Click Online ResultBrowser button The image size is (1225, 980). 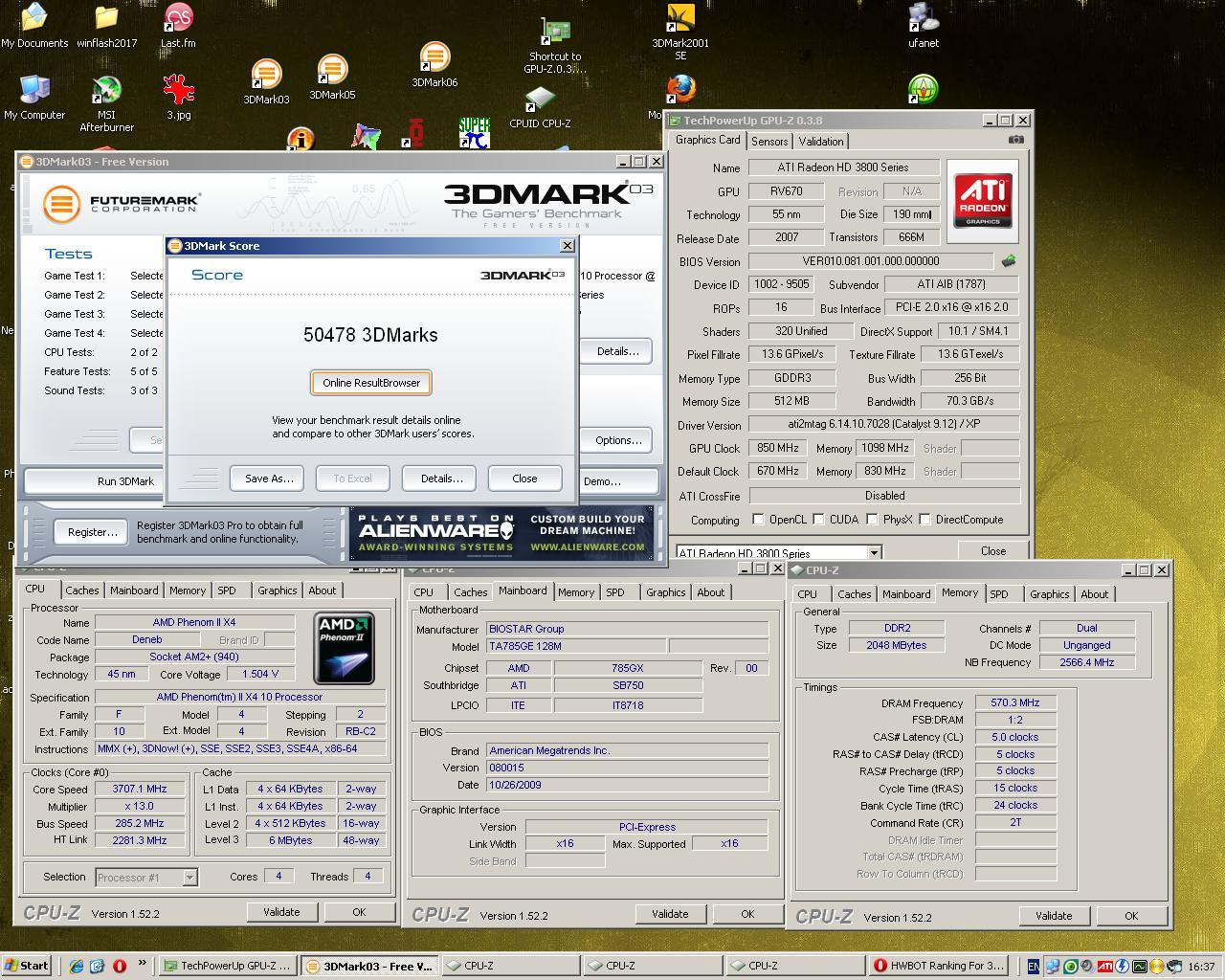pyautogui.click(x=371, y=383)
